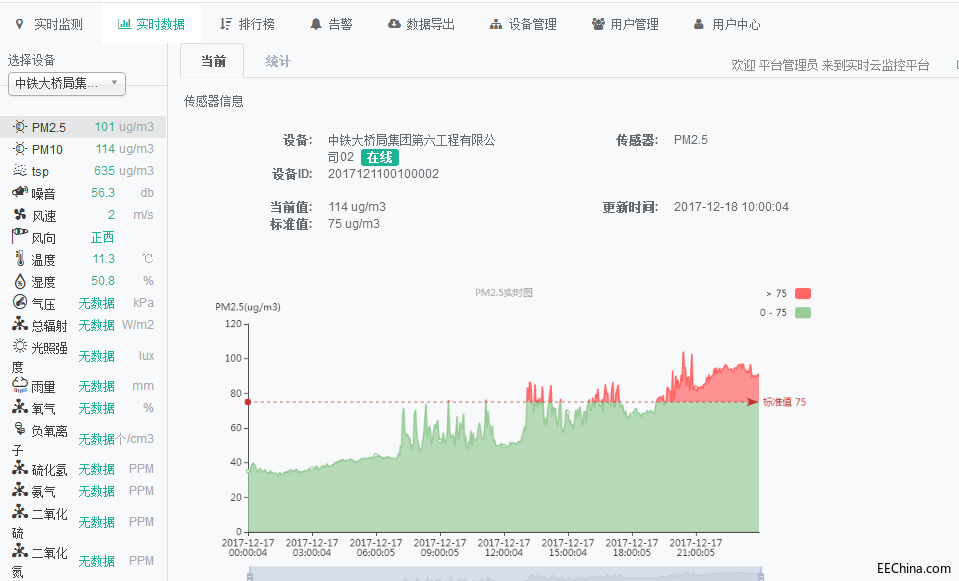
Task: Toggle the red '> 75' legend series
Action: pyautogui.click(x=803, y=293)
